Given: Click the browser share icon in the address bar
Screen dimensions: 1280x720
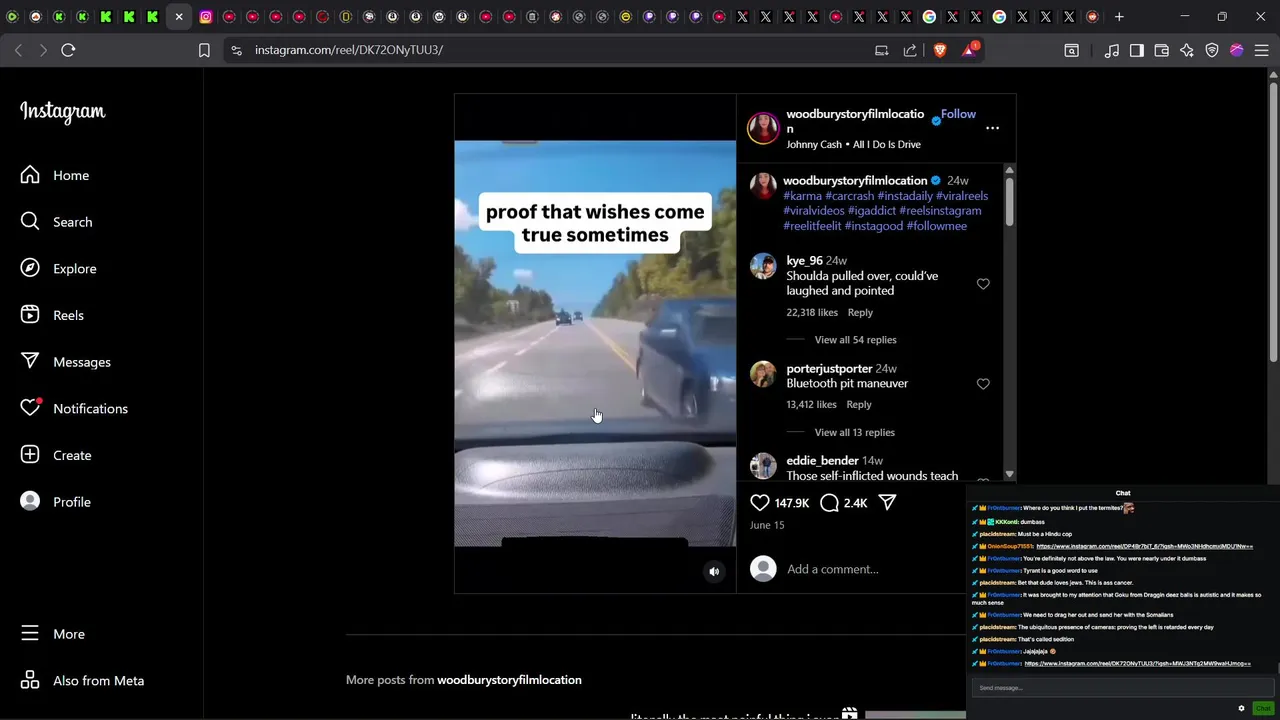Looking at the screenshot, I should pyautogui.click(x=910, y=50).
